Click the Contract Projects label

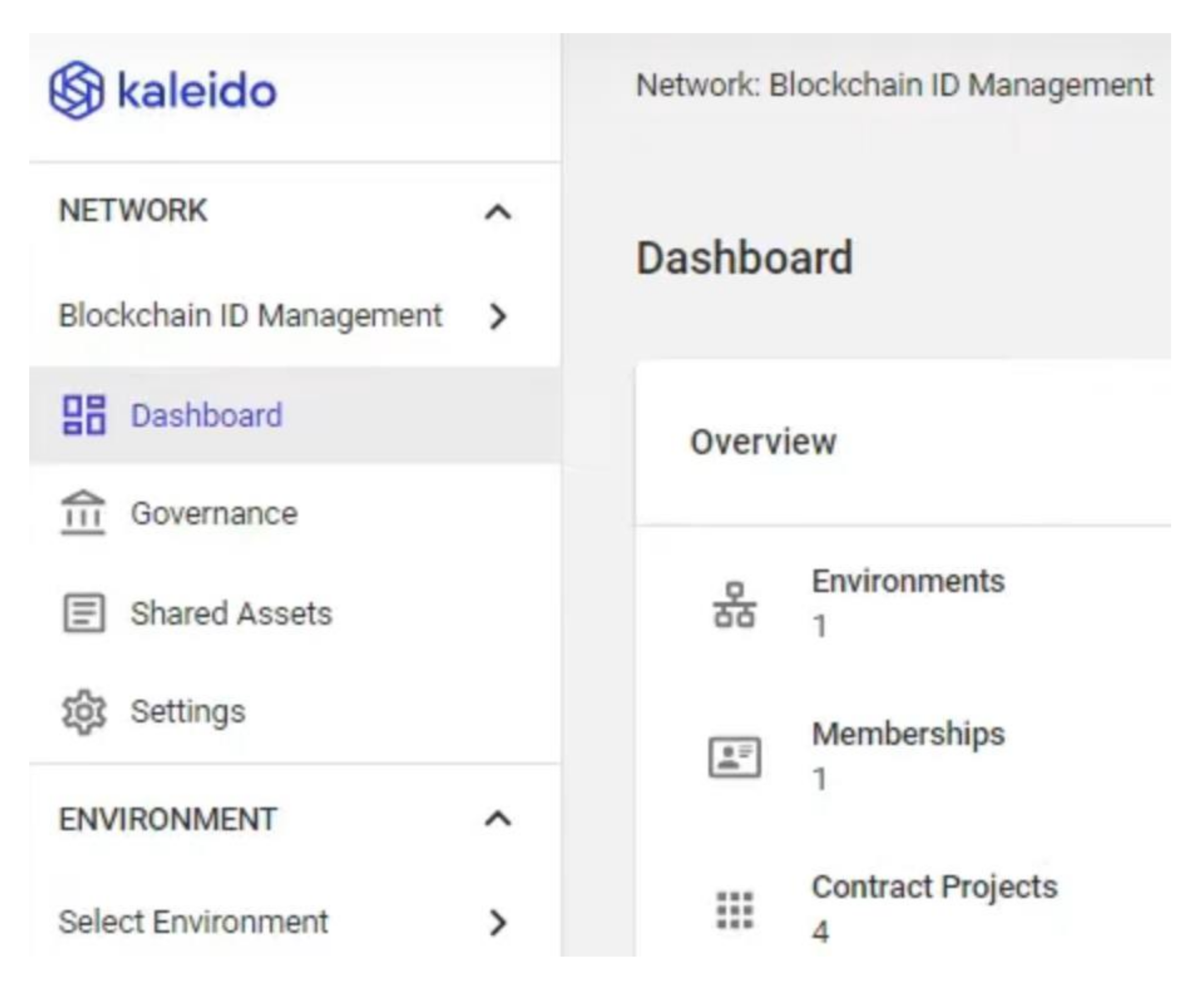pos(934,886)
